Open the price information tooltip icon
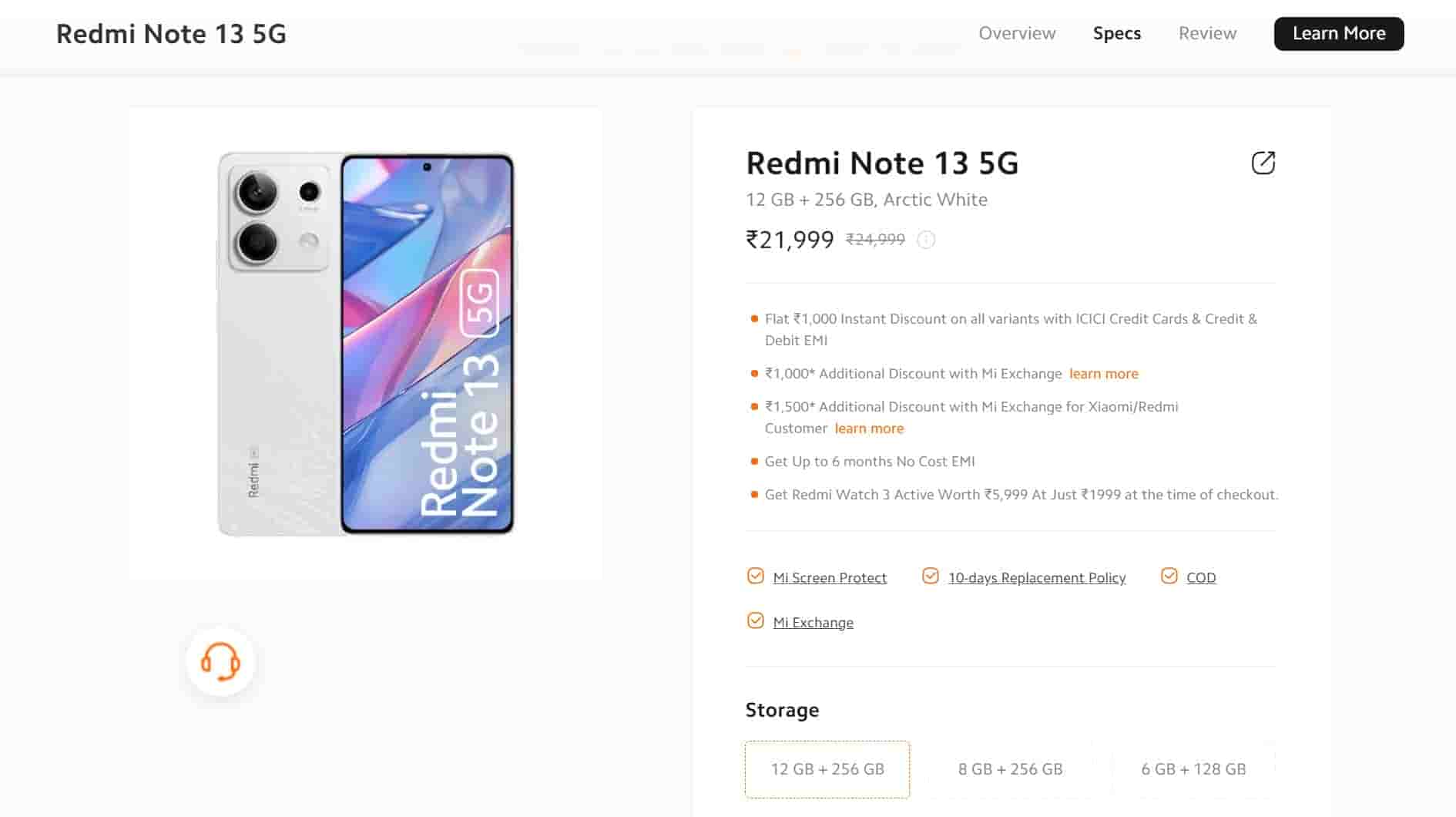The image size is (1456, 817). (x=925, y=240)
